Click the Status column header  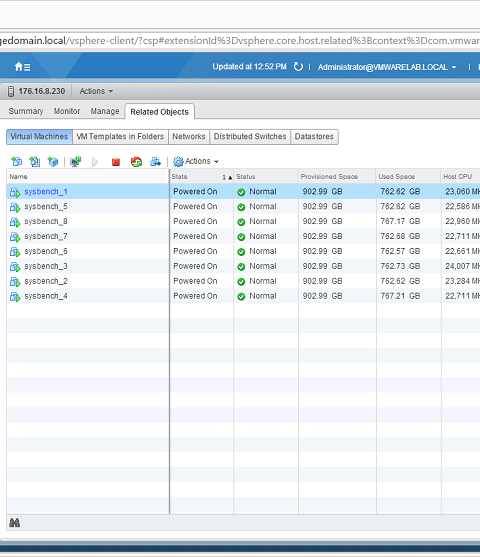coord(266,177)
